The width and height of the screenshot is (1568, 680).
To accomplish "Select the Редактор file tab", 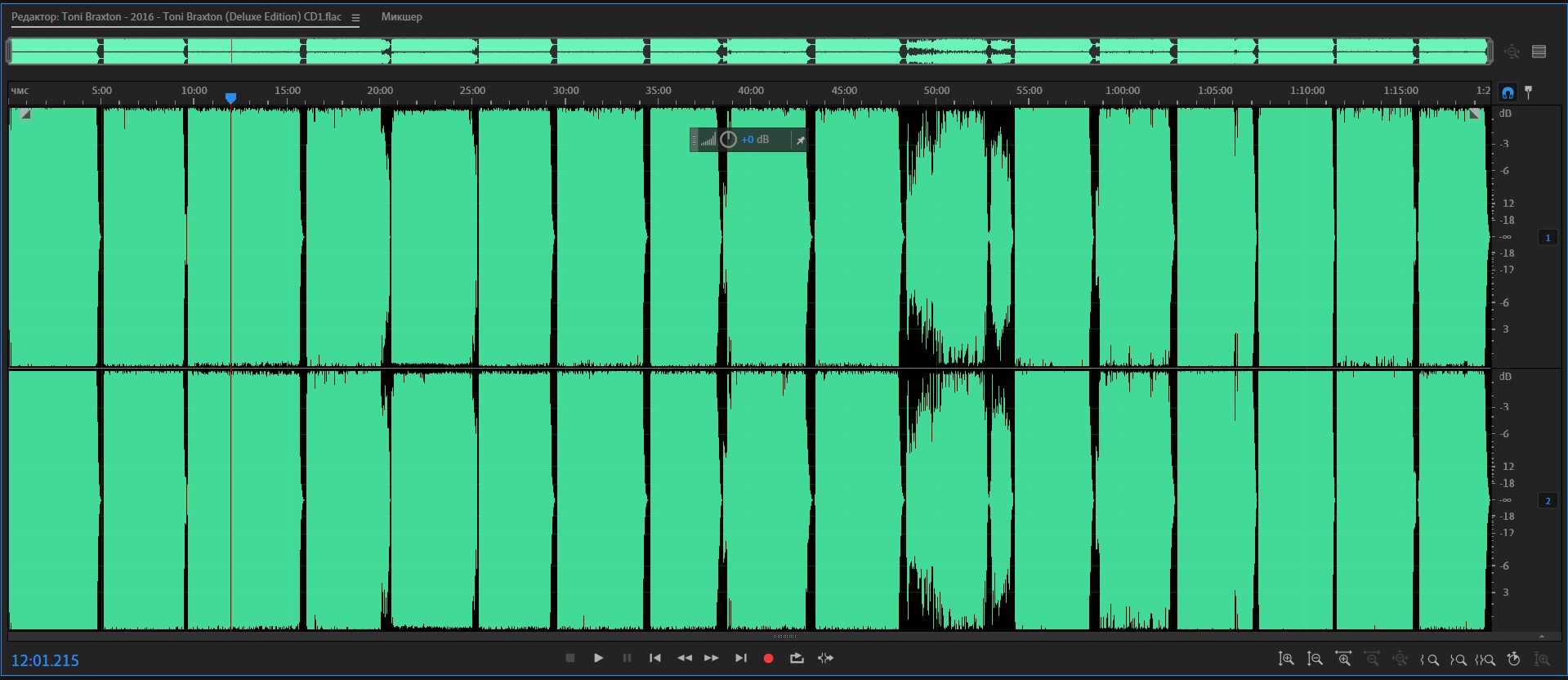I will pos(176,17).
